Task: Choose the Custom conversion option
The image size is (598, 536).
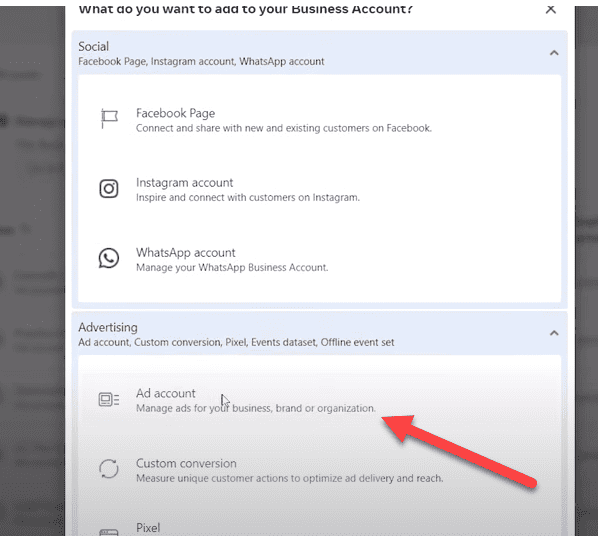Action: (320, 470)
